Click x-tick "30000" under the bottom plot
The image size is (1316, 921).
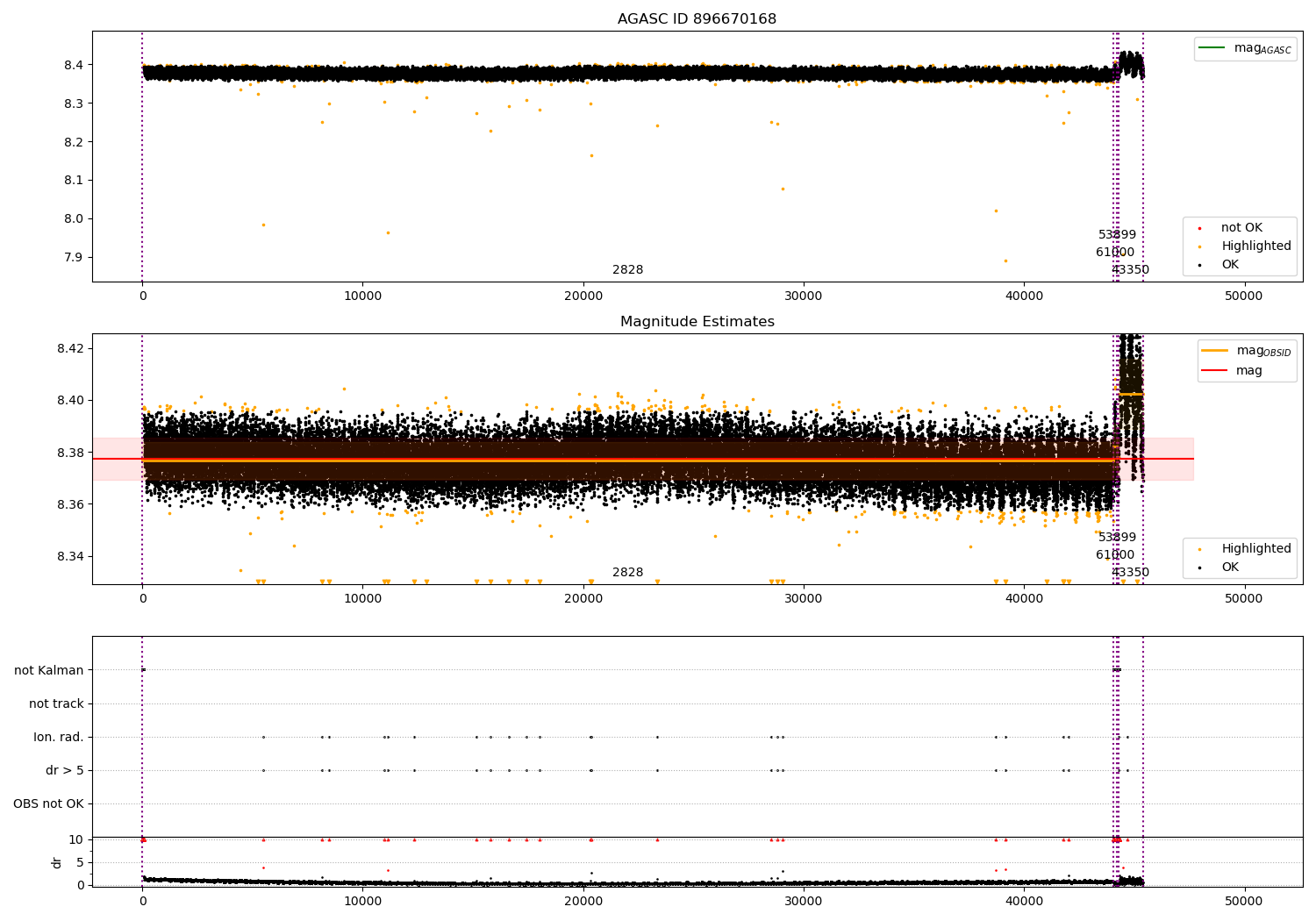803,902
